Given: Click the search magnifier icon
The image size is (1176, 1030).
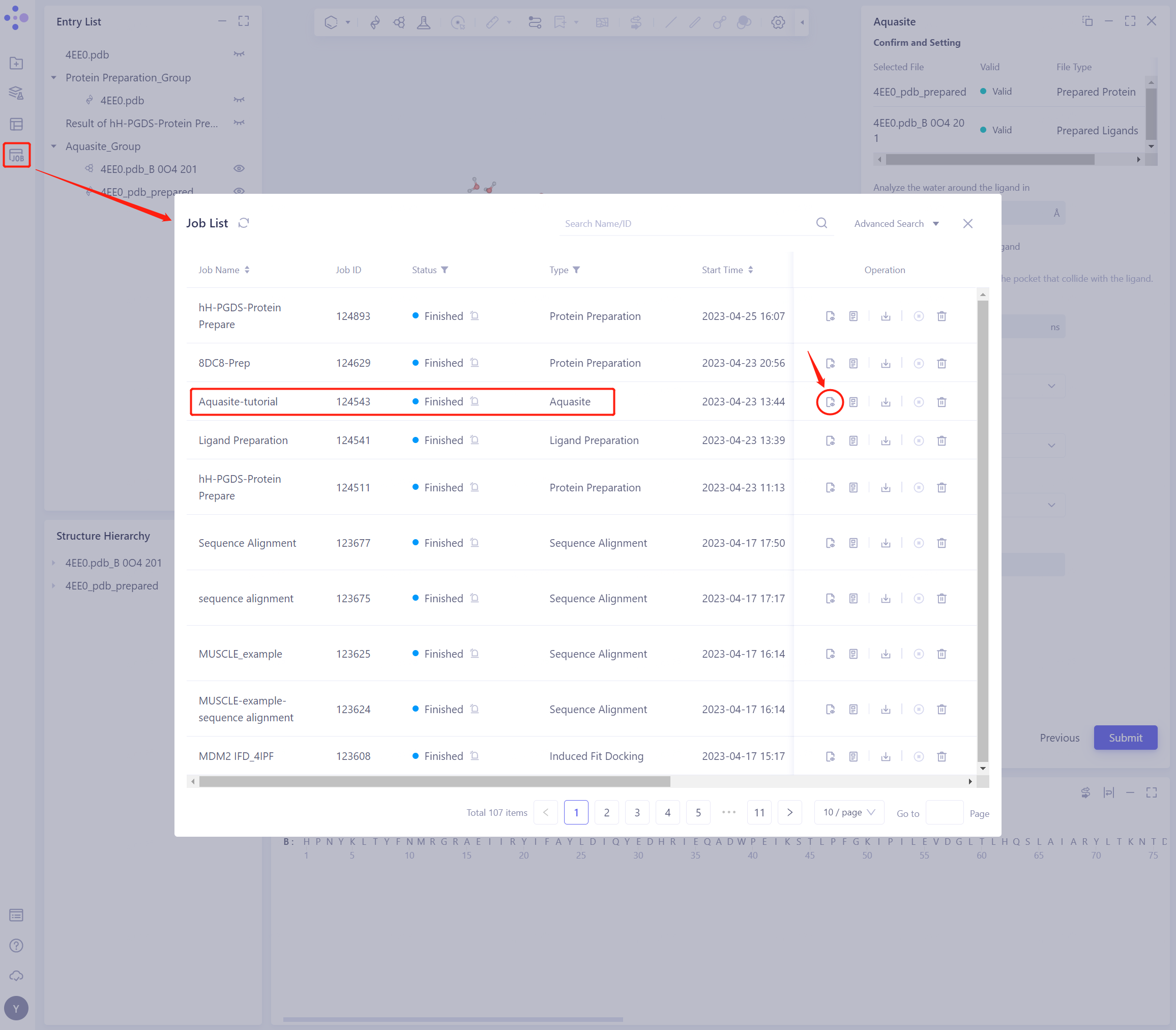Looking at the screenshot, I should tap(821, 223).
